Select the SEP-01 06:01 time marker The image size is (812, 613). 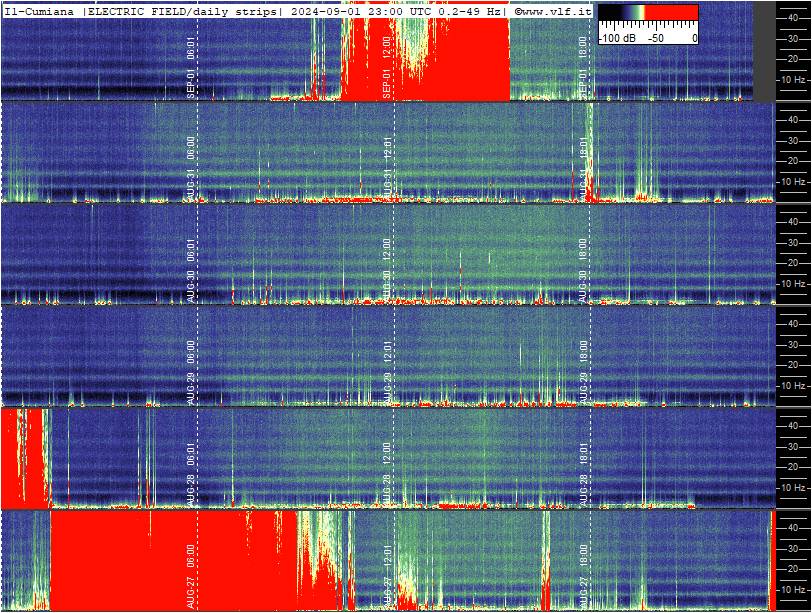coord(191,67)
